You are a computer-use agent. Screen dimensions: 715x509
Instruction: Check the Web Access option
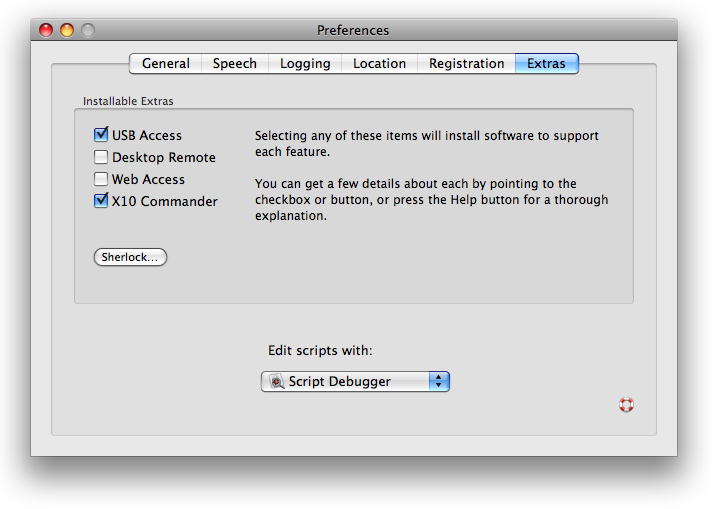(101, 179)
